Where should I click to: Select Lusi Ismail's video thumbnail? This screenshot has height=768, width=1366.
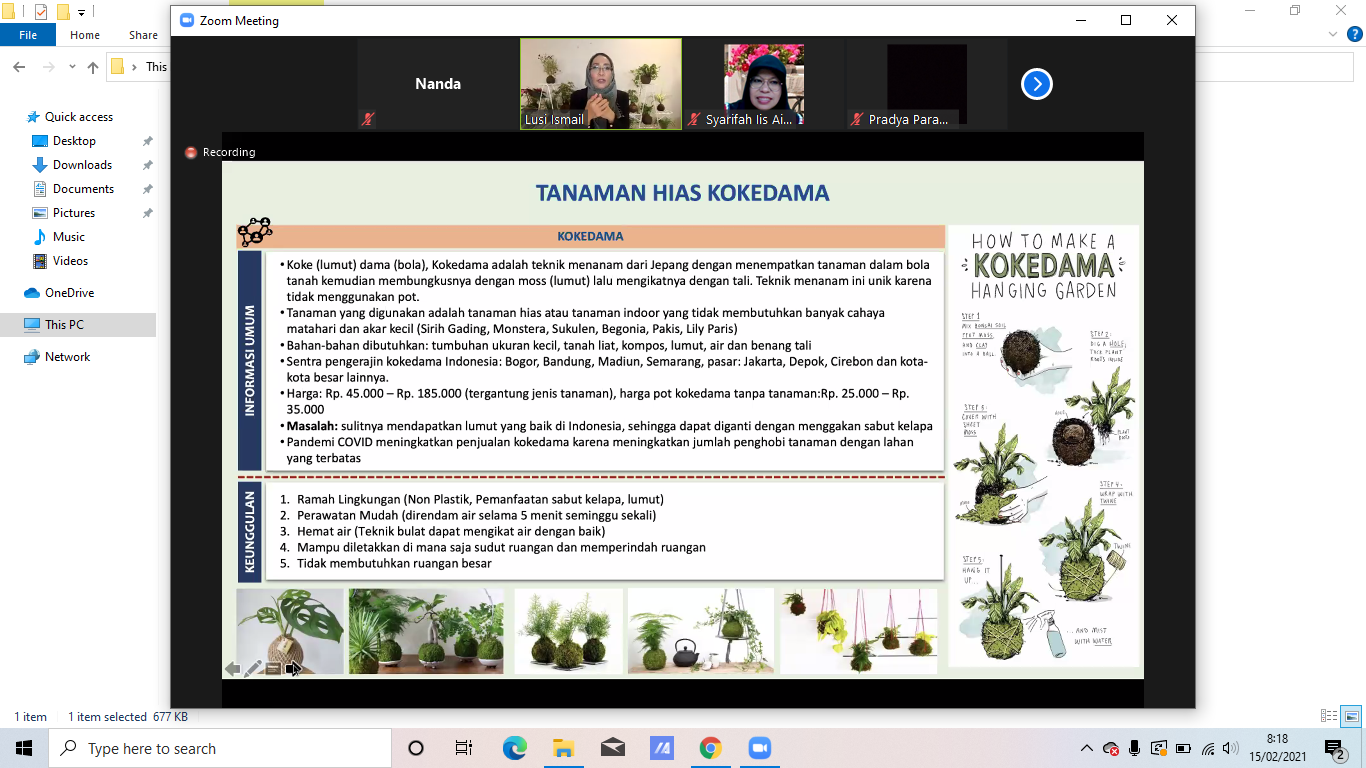point(600,84)
